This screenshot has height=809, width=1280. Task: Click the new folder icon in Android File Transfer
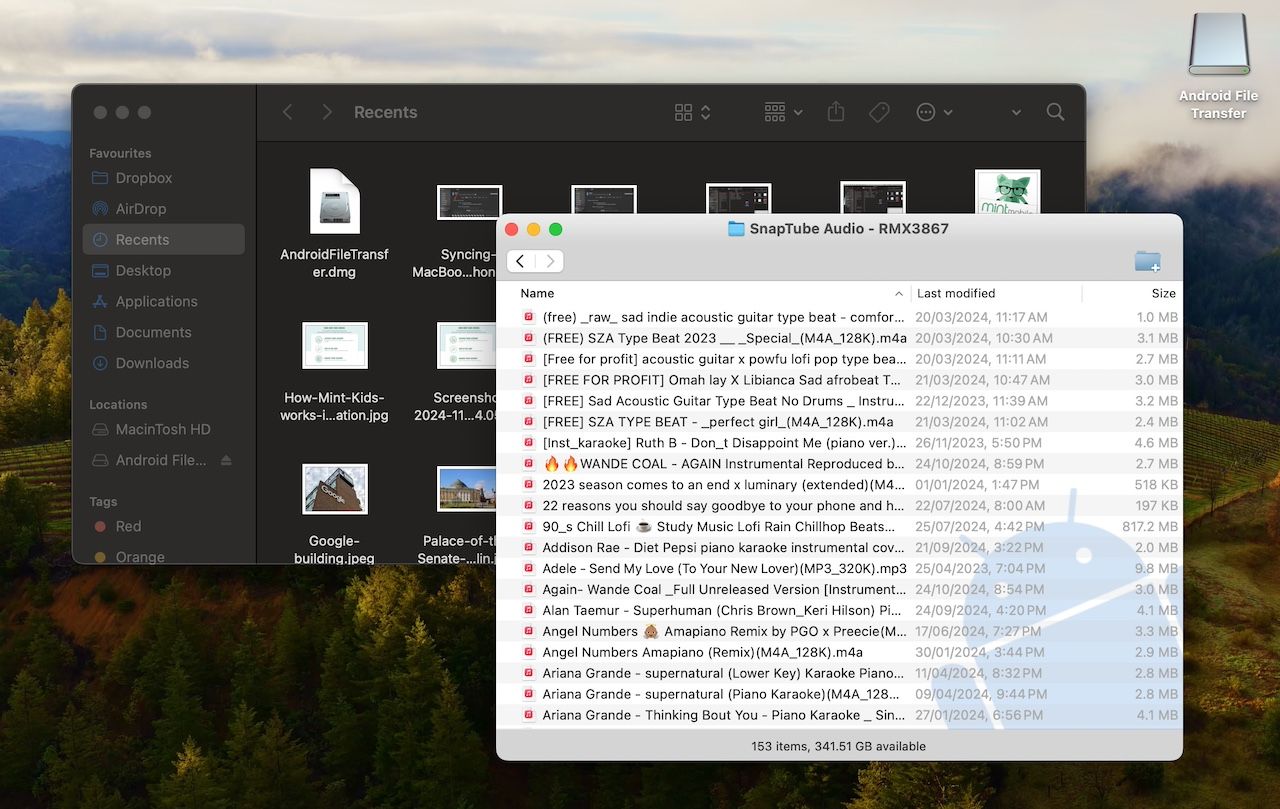point(1147,262)
